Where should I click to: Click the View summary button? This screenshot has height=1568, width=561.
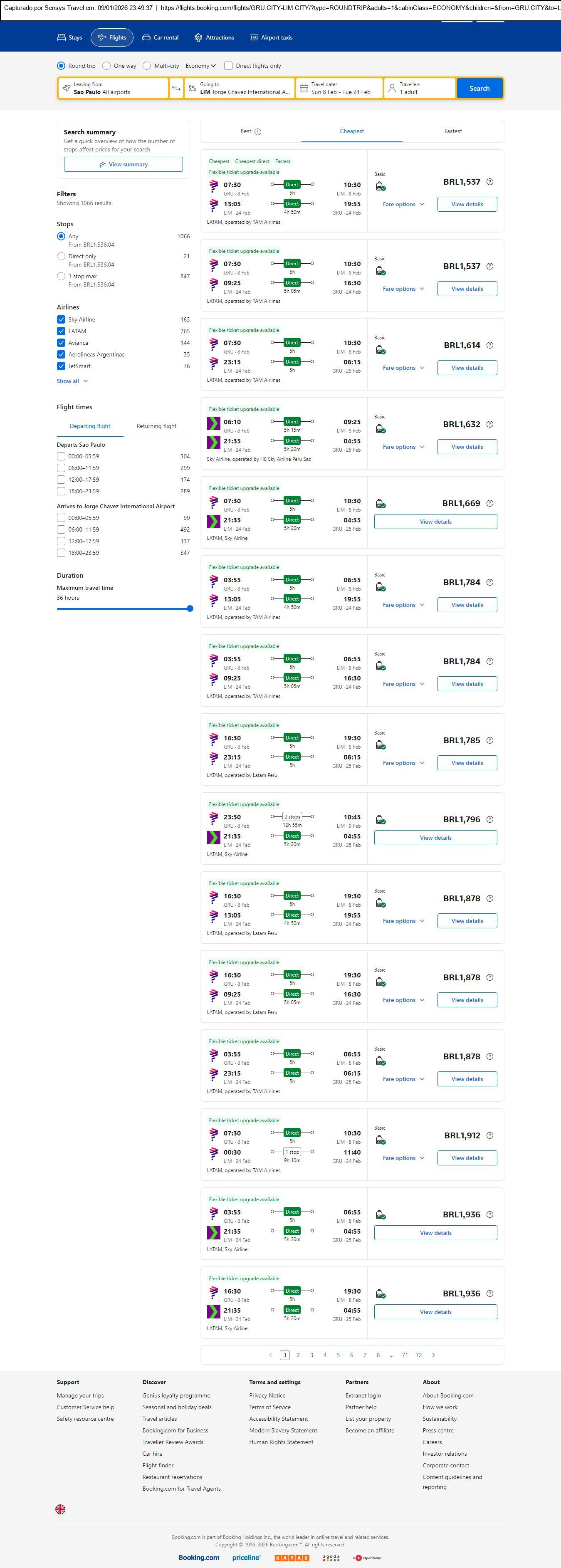[x=124, y=164]
